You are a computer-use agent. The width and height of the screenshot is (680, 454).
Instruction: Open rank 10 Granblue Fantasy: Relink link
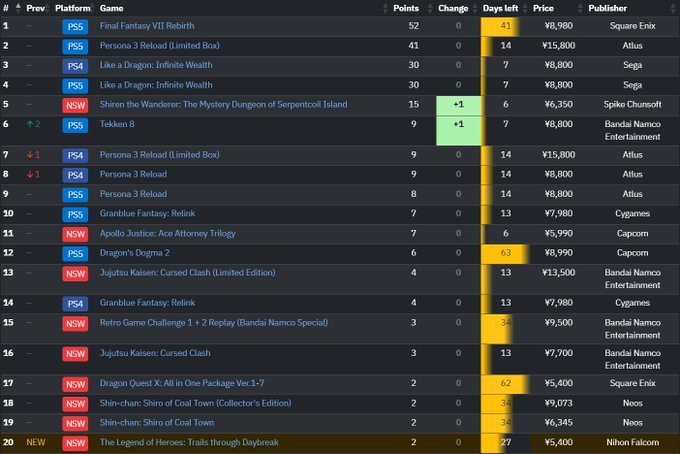pos(147,213)
